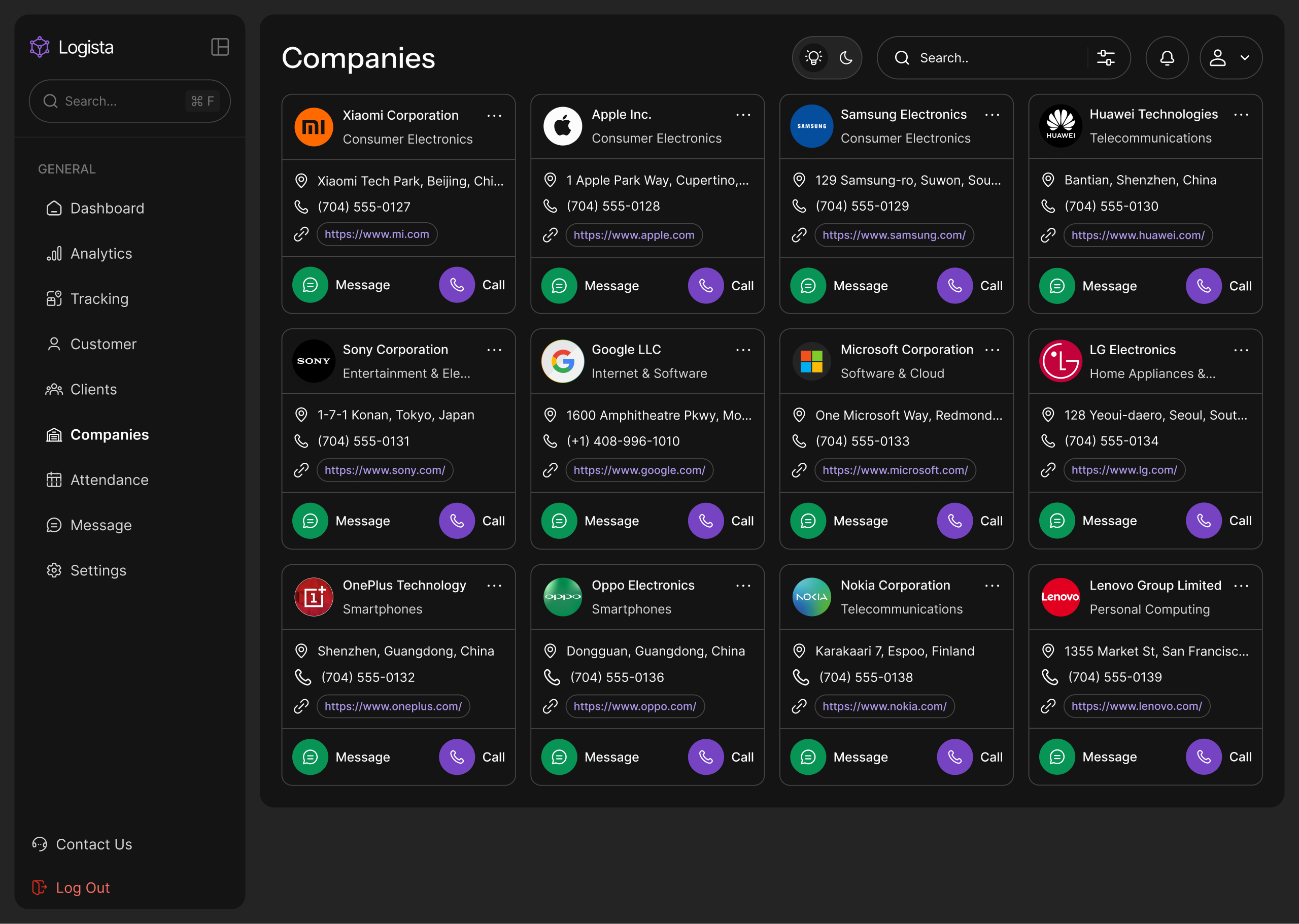
Task: Open Message page in sidebar
Action: point(89,525)
